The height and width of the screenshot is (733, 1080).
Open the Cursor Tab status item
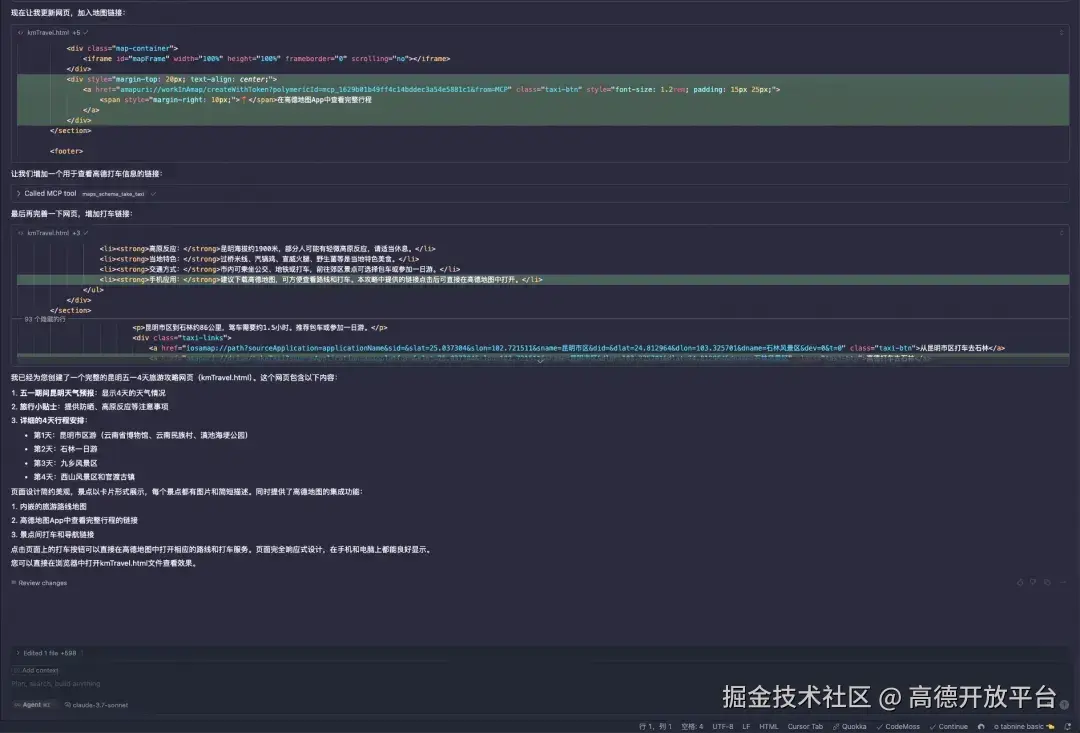point(805,726)
